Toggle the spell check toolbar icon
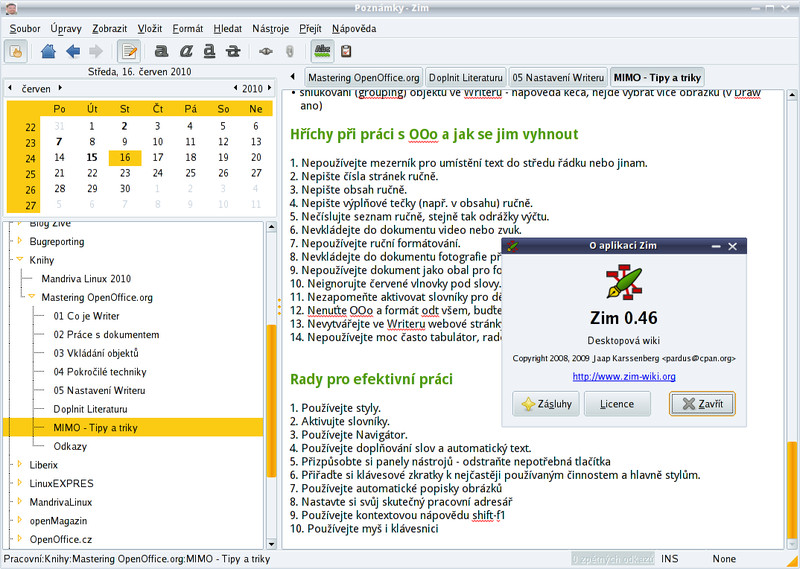 (x=322, y=51)
